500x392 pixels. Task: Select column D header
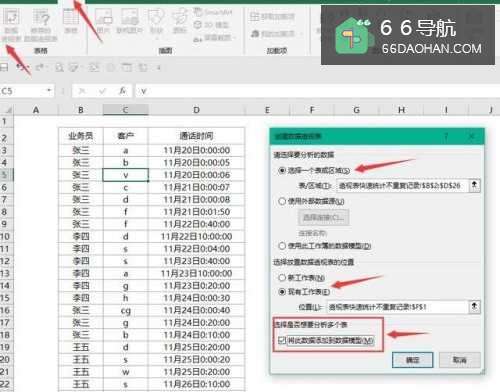click(196, 110)
